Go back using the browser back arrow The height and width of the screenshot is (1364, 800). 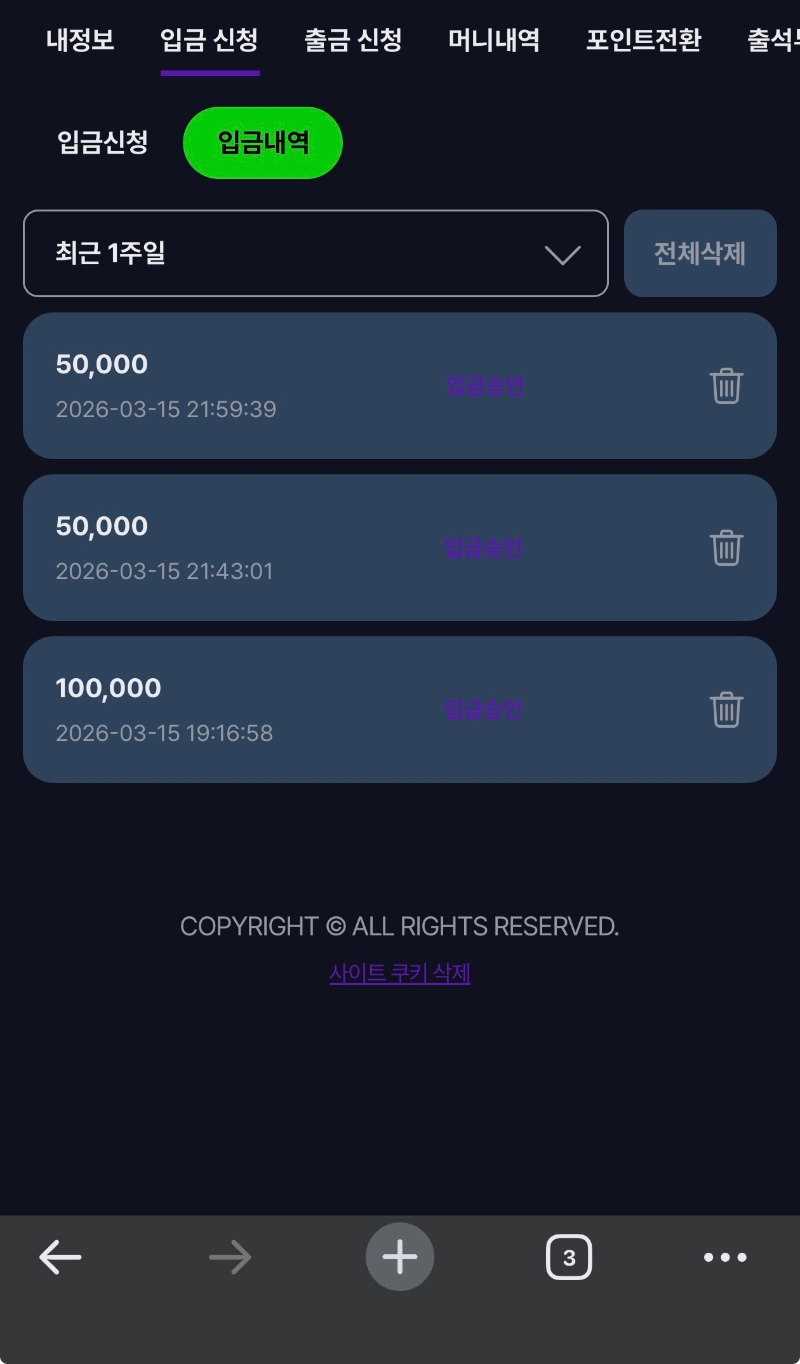pyautogui.click(x=60, y=1257)
